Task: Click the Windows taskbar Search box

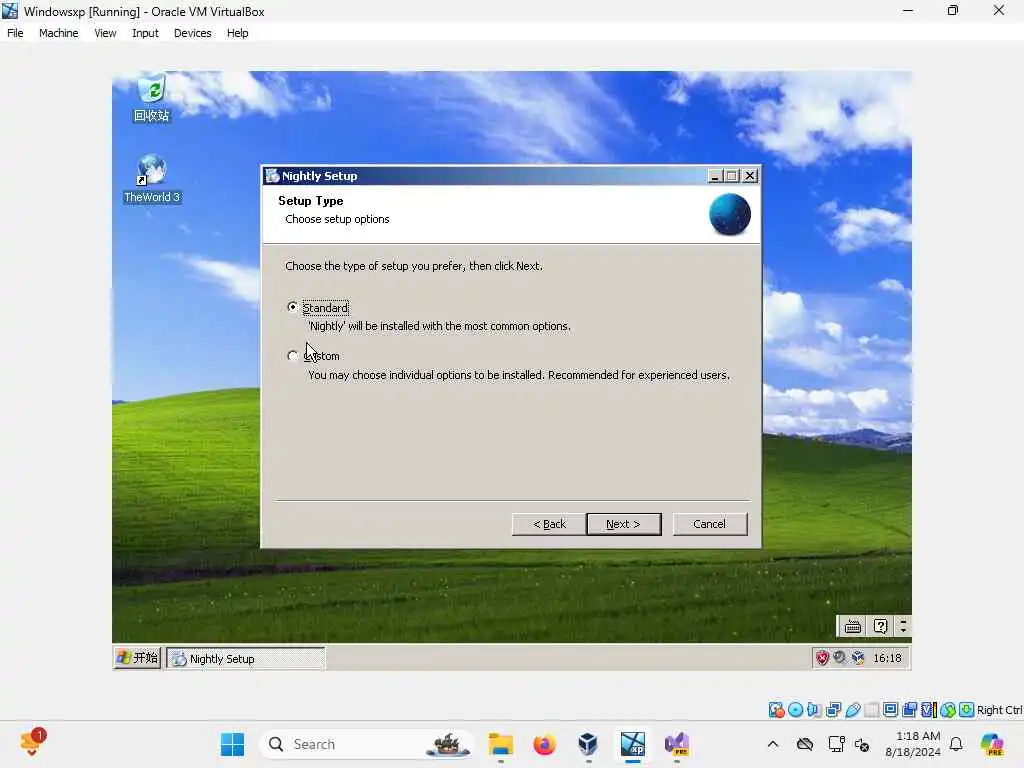Action: pos(368,744)
